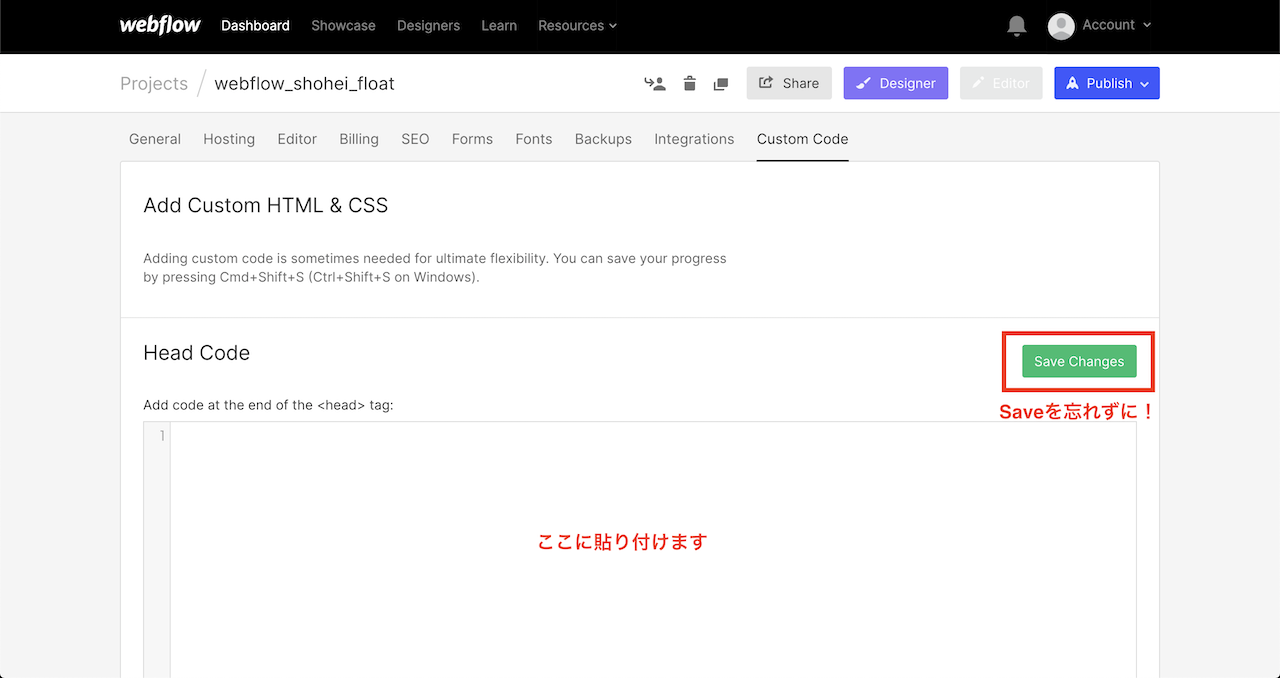
Task: Switch to the Backups tab
Action: (603, 139)
